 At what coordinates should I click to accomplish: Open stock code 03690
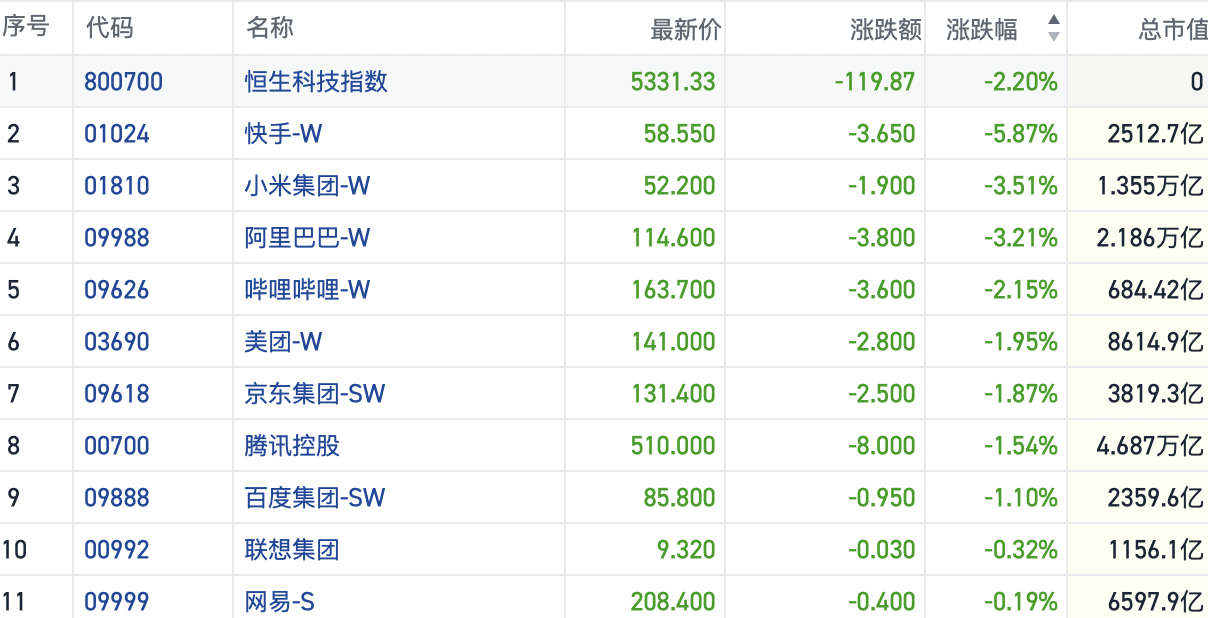coord(117,341)
